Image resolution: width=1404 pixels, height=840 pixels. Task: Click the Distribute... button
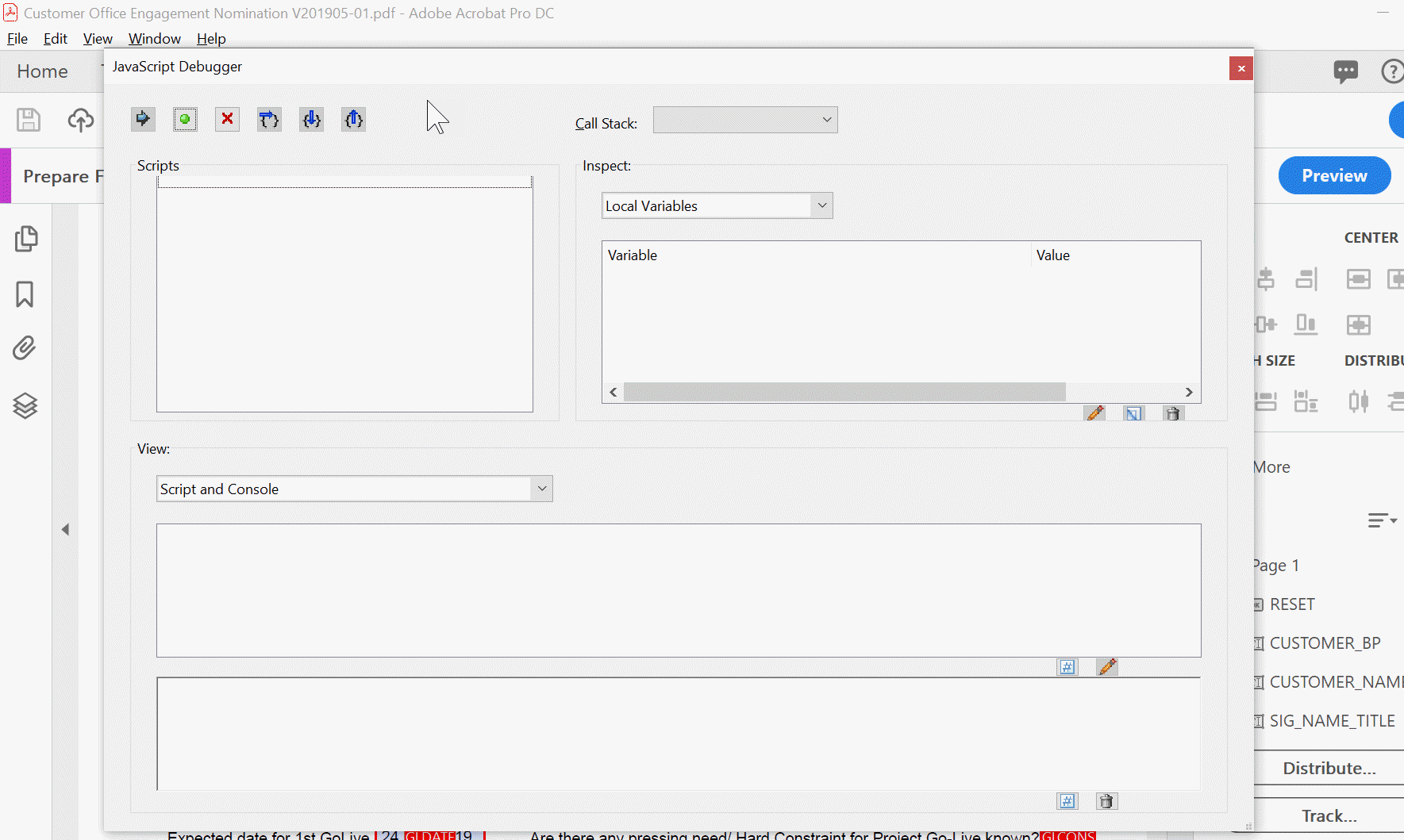[1329, 769]
